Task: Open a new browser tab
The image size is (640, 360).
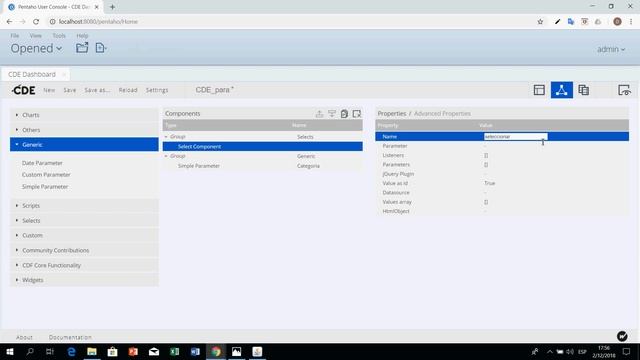Action: pyautogui.click(x=112, y=7)
